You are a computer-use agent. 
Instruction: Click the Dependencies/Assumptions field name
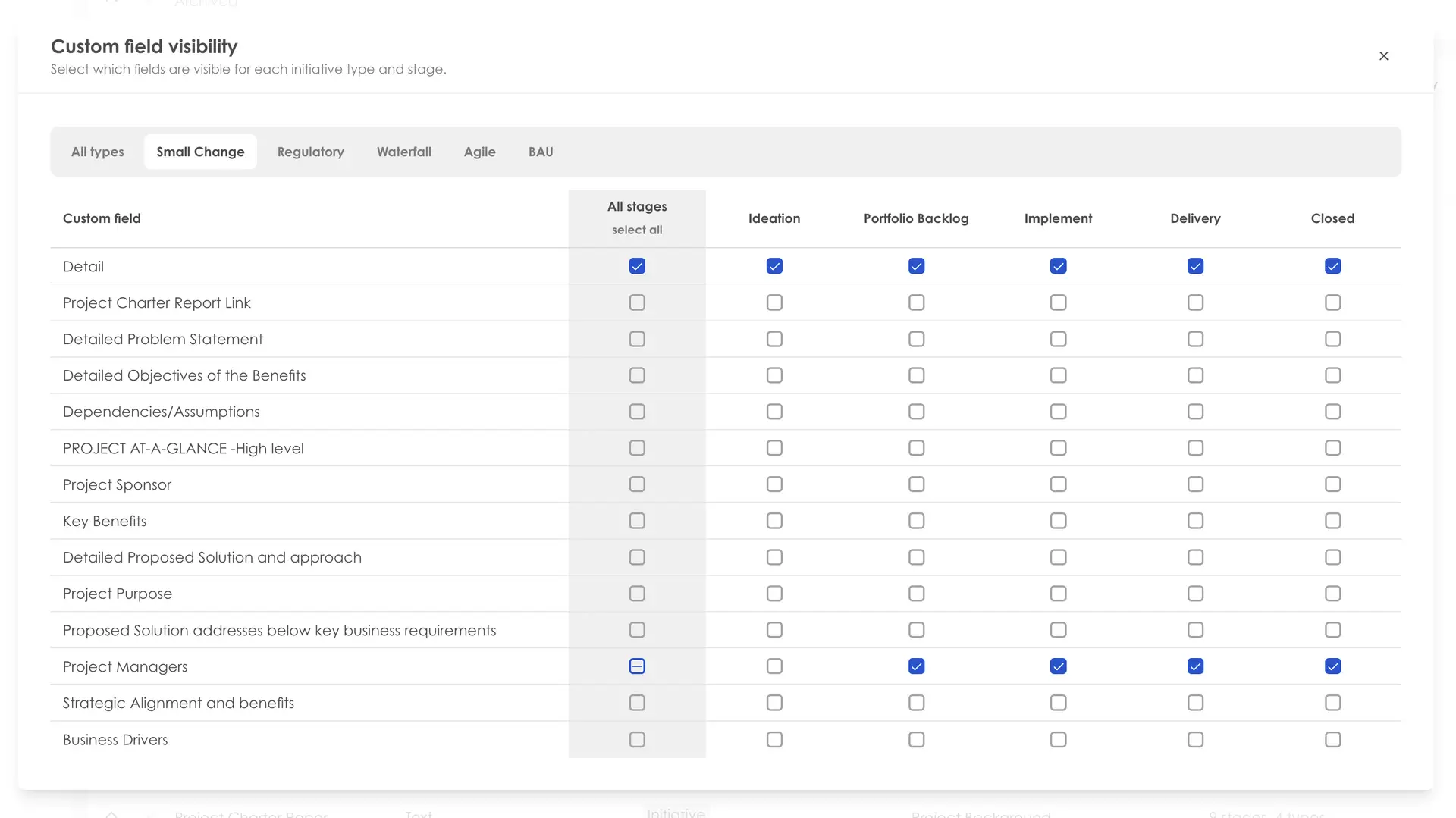click(x=162, y=412)
